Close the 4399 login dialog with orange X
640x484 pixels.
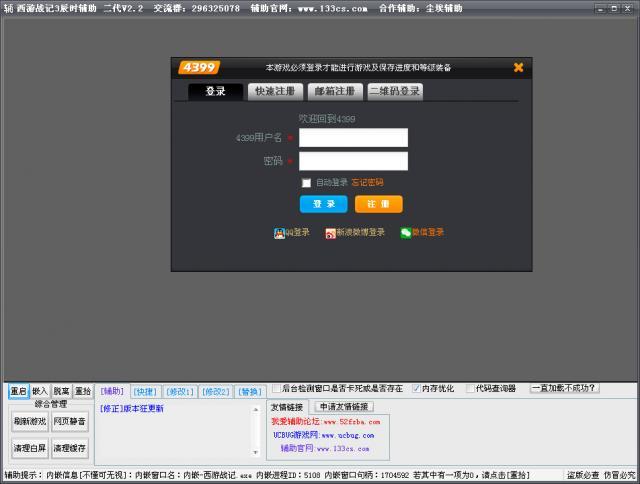click(x=518, y=67)
